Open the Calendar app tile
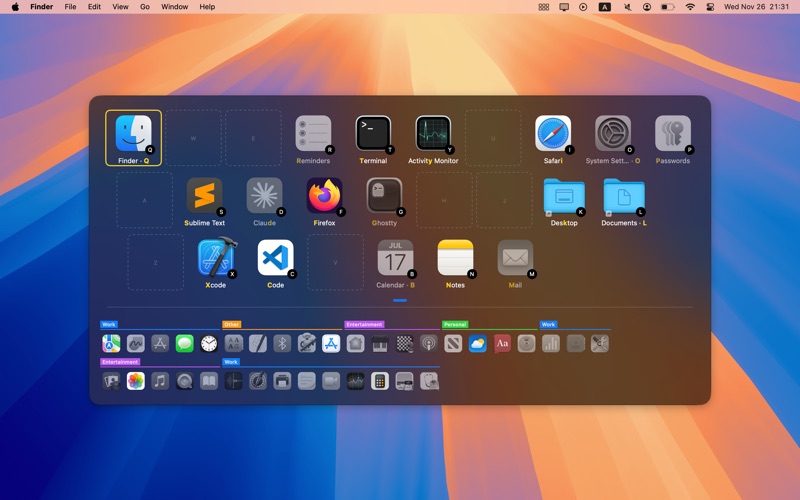The image size is (800, 500). [395, 262]
